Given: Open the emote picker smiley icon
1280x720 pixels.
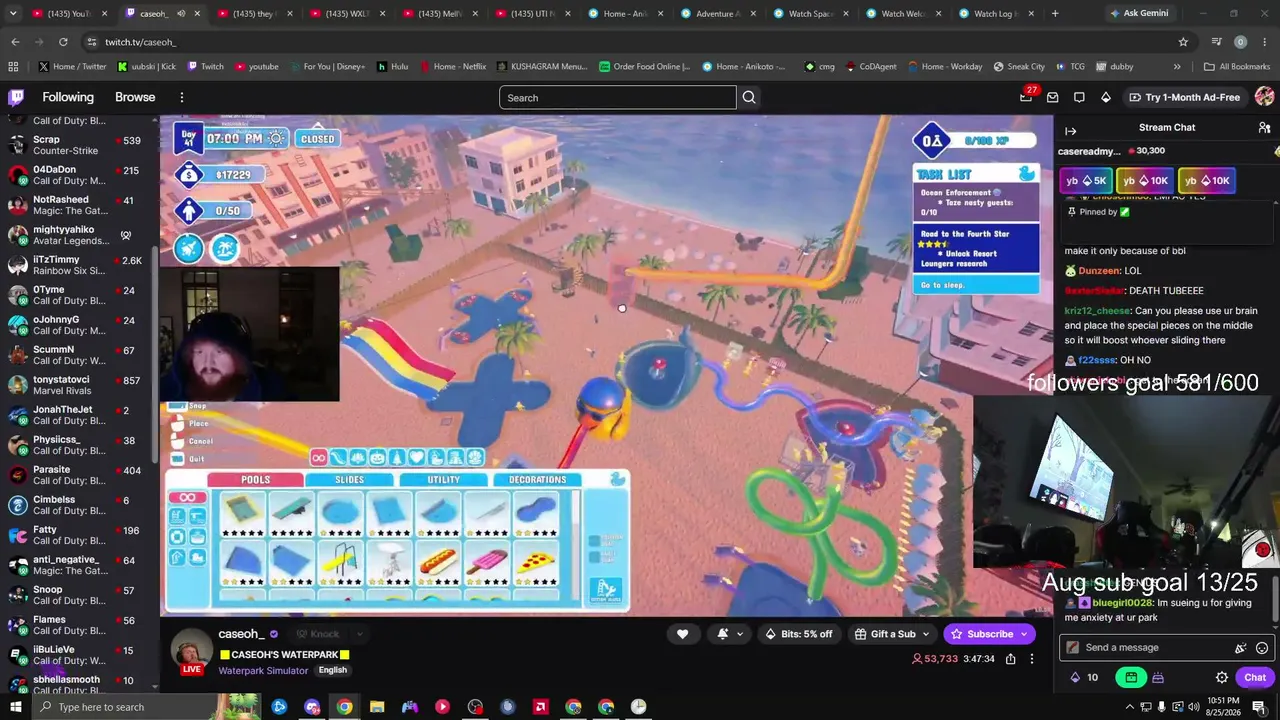Looking at the screenshot, I should point(1262,648).
